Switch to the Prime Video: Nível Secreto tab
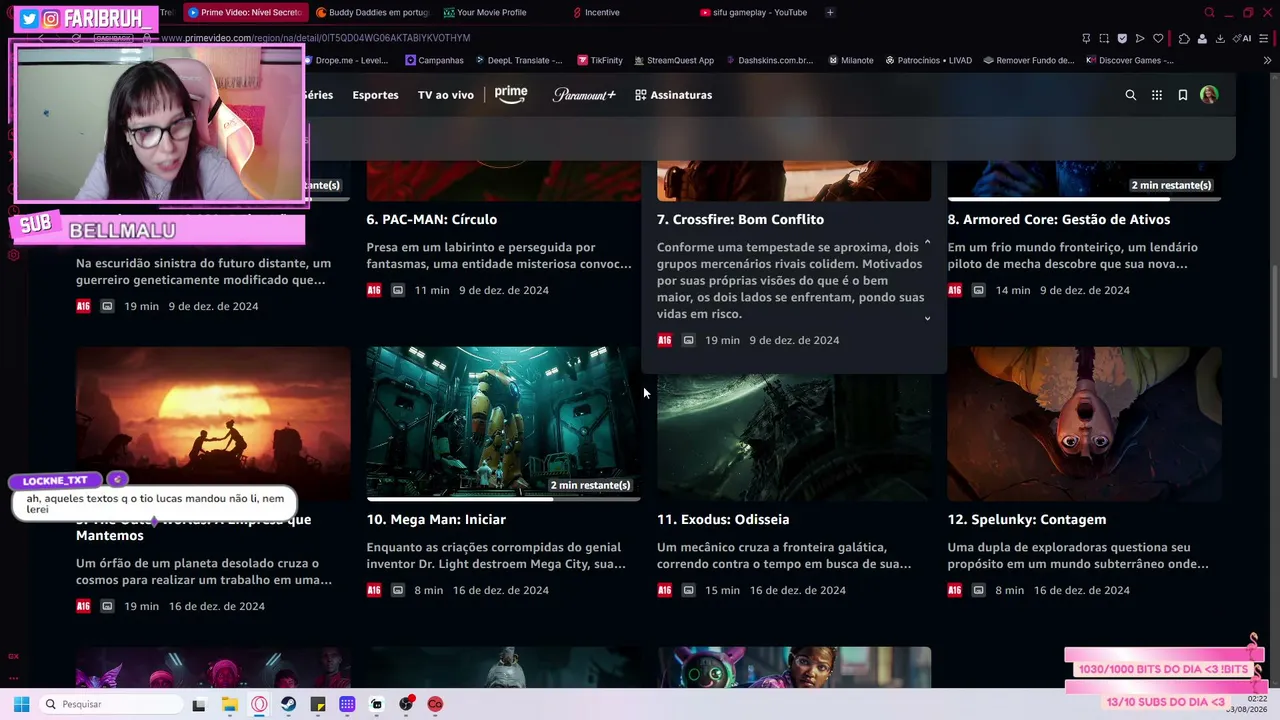The width and height of the screenshot is (1280, 720). tap(244, 12)
